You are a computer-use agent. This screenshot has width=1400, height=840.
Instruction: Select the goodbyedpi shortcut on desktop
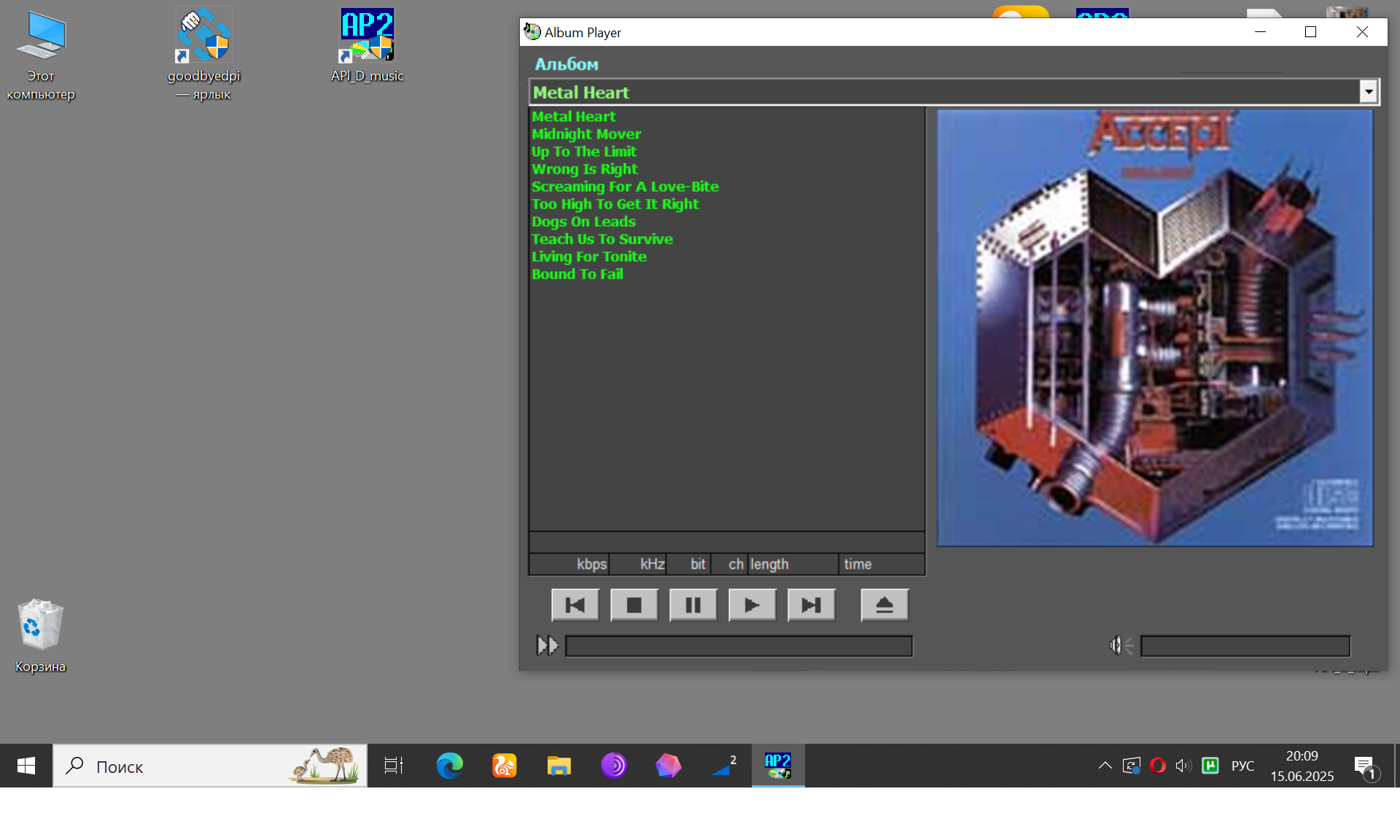[x=204, y=55]
